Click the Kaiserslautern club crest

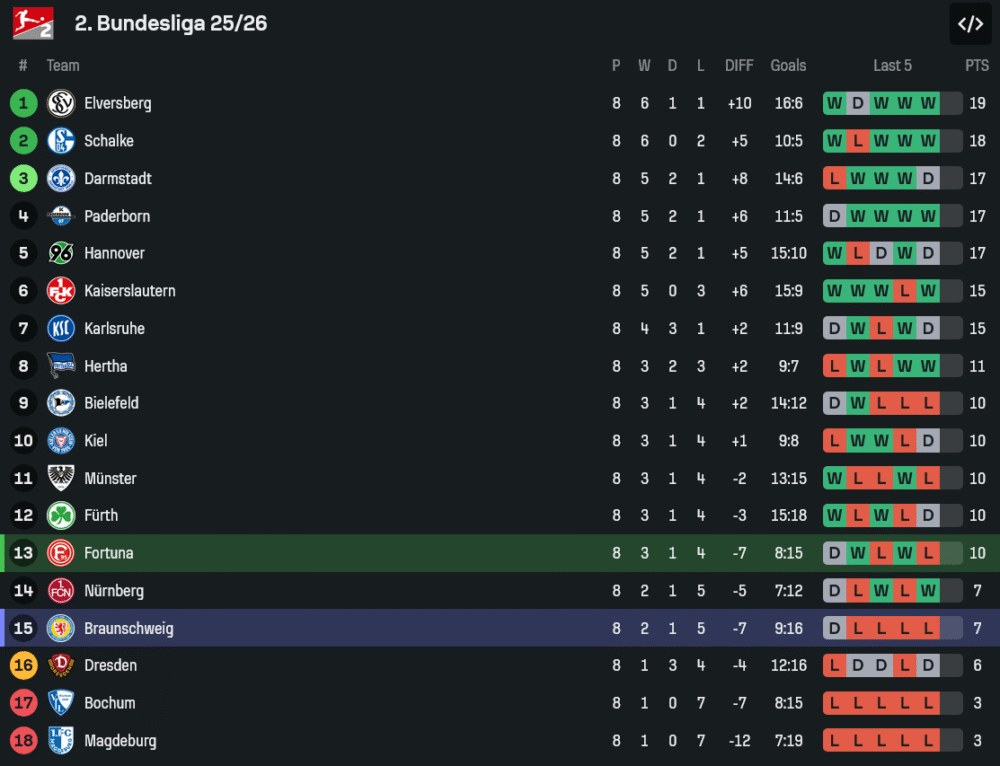(61, 291)
